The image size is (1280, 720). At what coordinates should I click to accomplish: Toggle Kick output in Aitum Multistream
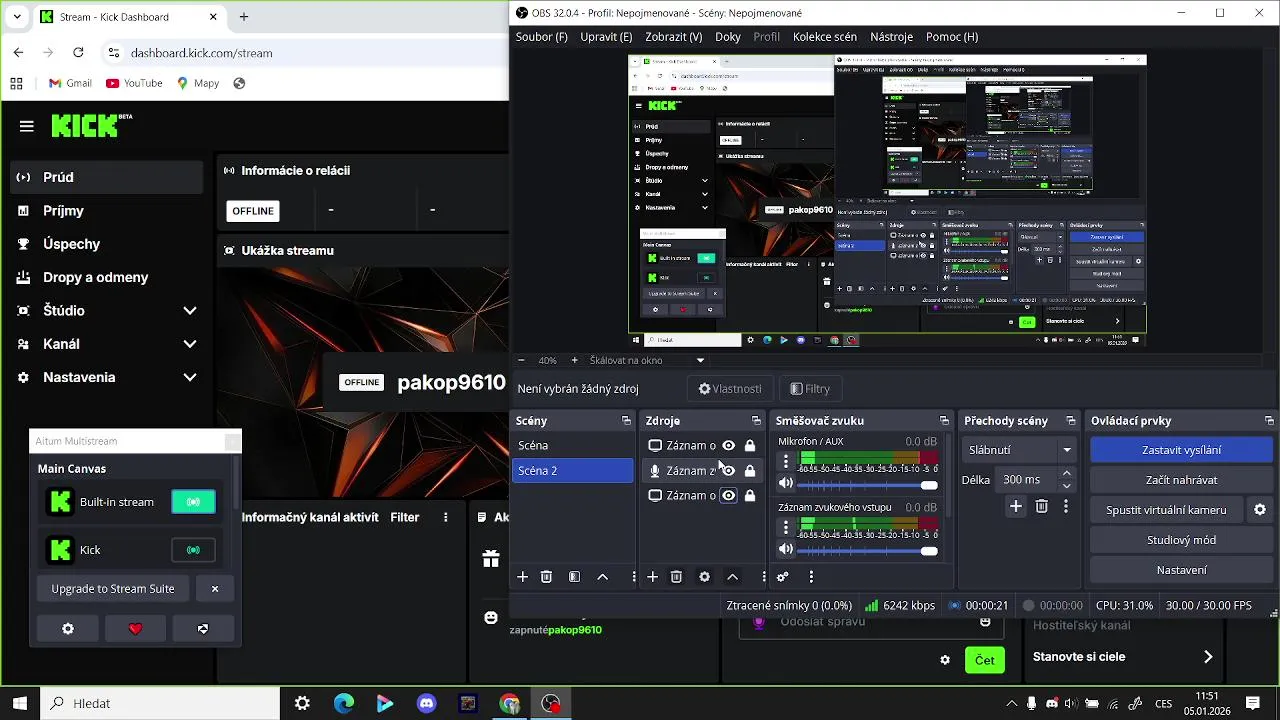pos(193,550)
